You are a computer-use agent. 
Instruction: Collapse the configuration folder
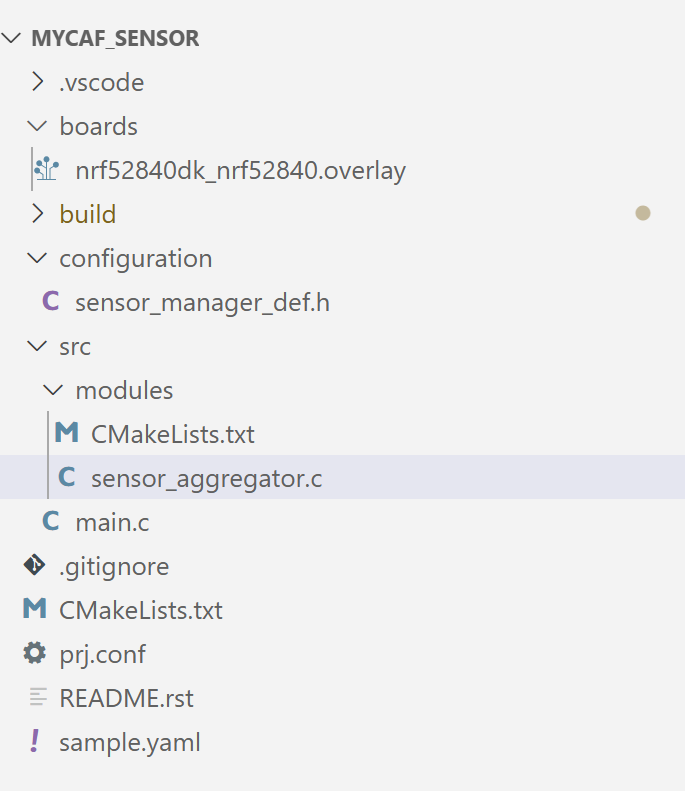(38, 258)
